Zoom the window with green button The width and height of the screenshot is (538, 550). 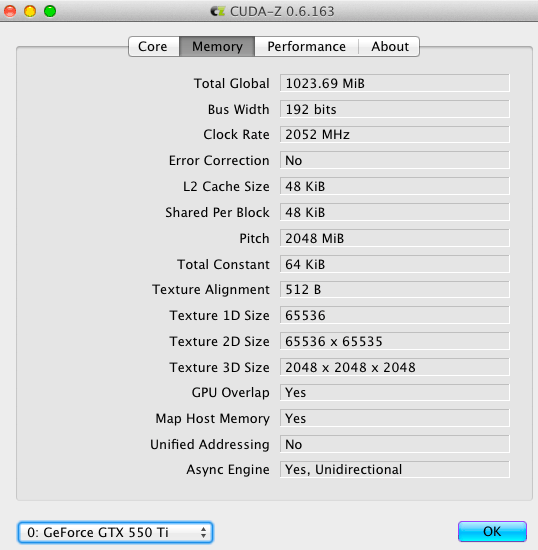pos(50,11)
